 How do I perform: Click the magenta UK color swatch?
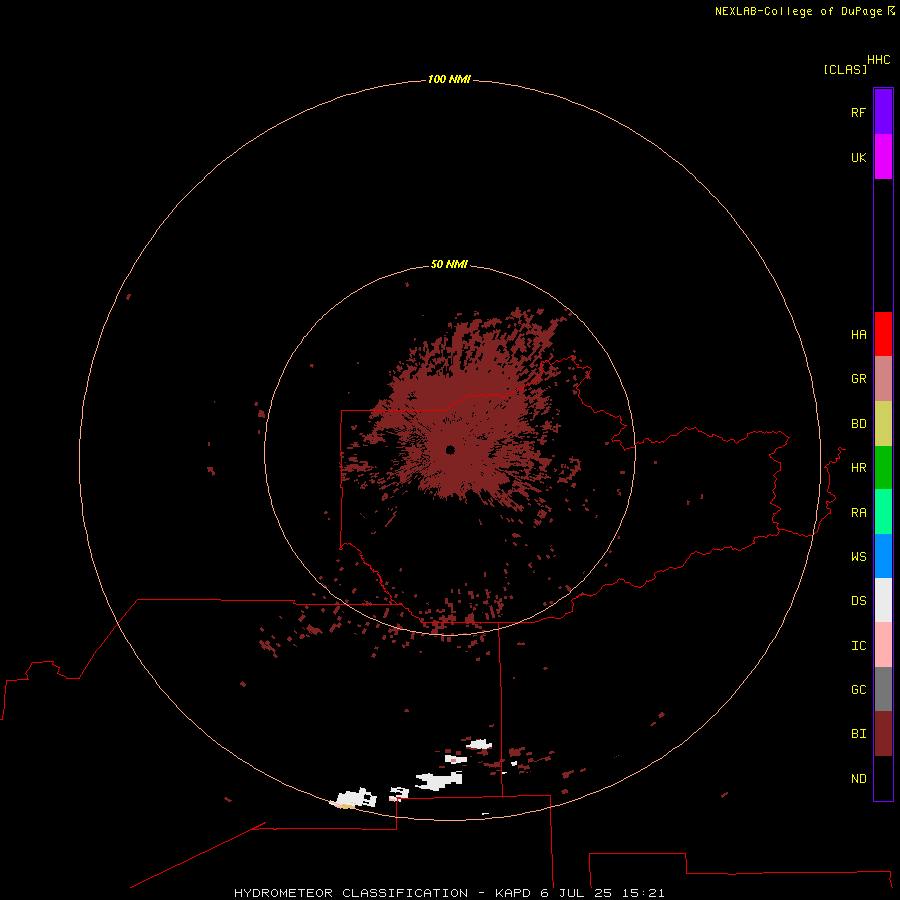click(x=883, y=157)
